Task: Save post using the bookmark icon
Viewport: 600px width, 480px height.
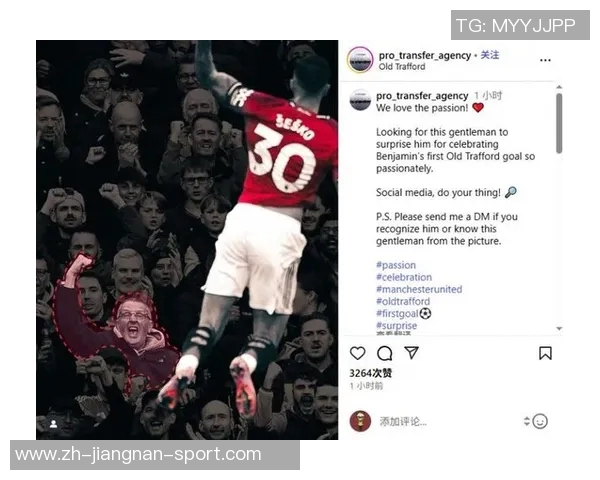Action: point(545,353)
